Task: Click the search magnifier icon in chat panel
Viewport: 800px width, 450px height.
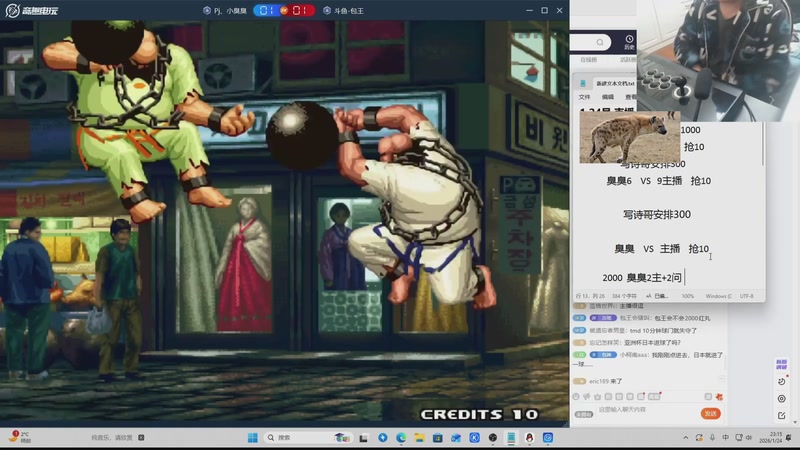Action: 600,42
